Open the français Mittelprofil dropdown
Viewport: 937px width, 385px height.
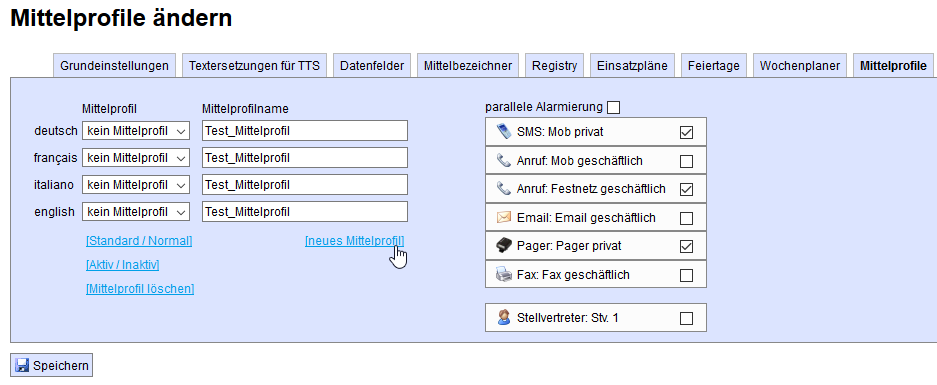coord(136,158)
